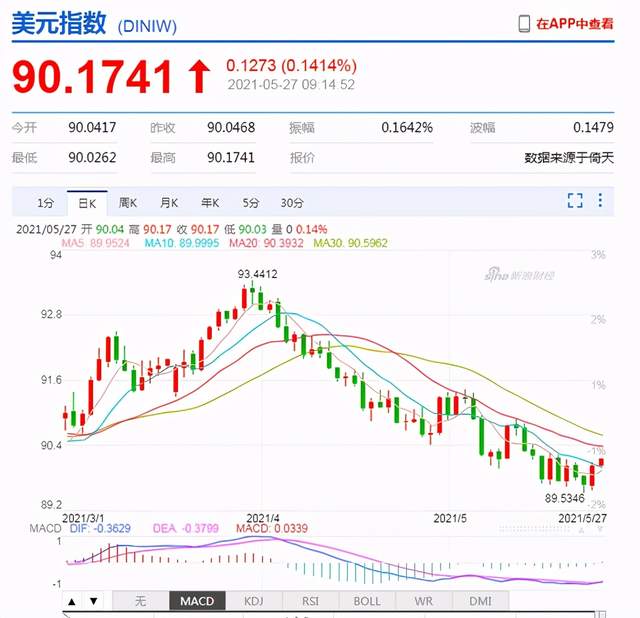
Task: Click the down triangle below the MACD panel
Action: coord(93,601)
